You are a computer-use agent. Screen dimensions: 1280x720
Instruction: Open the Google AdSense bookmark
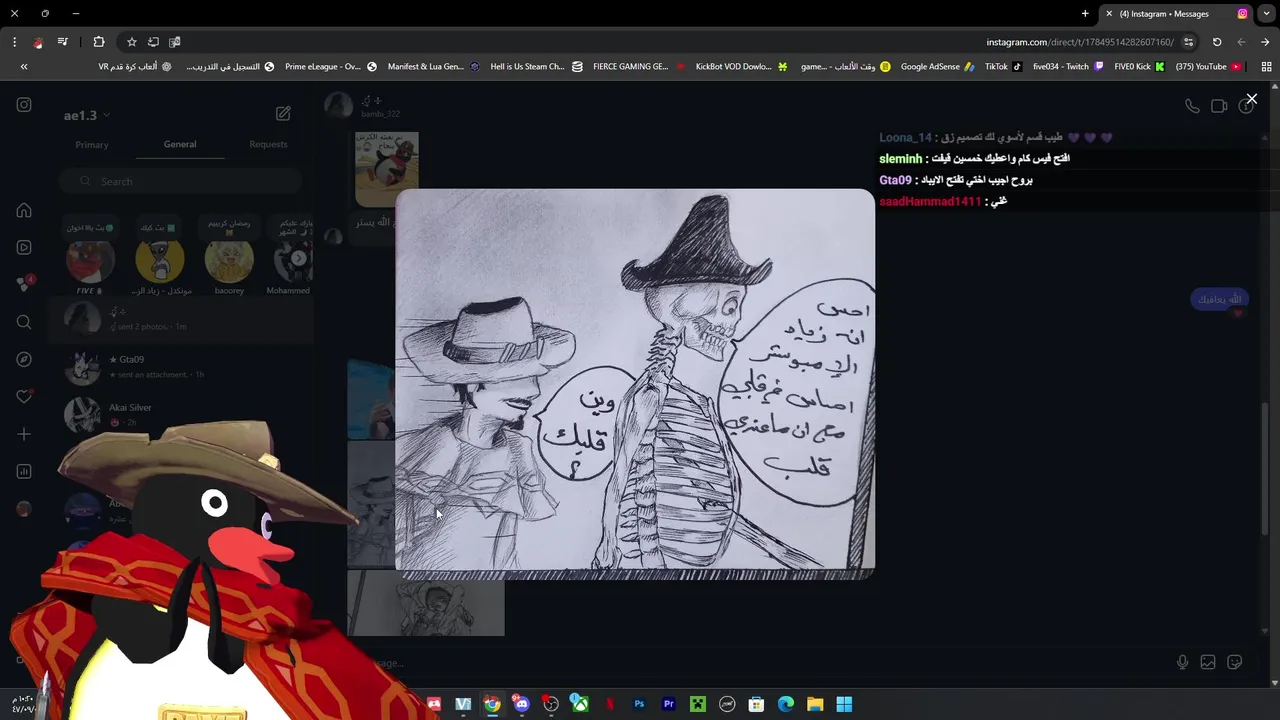tap(937, 67)
